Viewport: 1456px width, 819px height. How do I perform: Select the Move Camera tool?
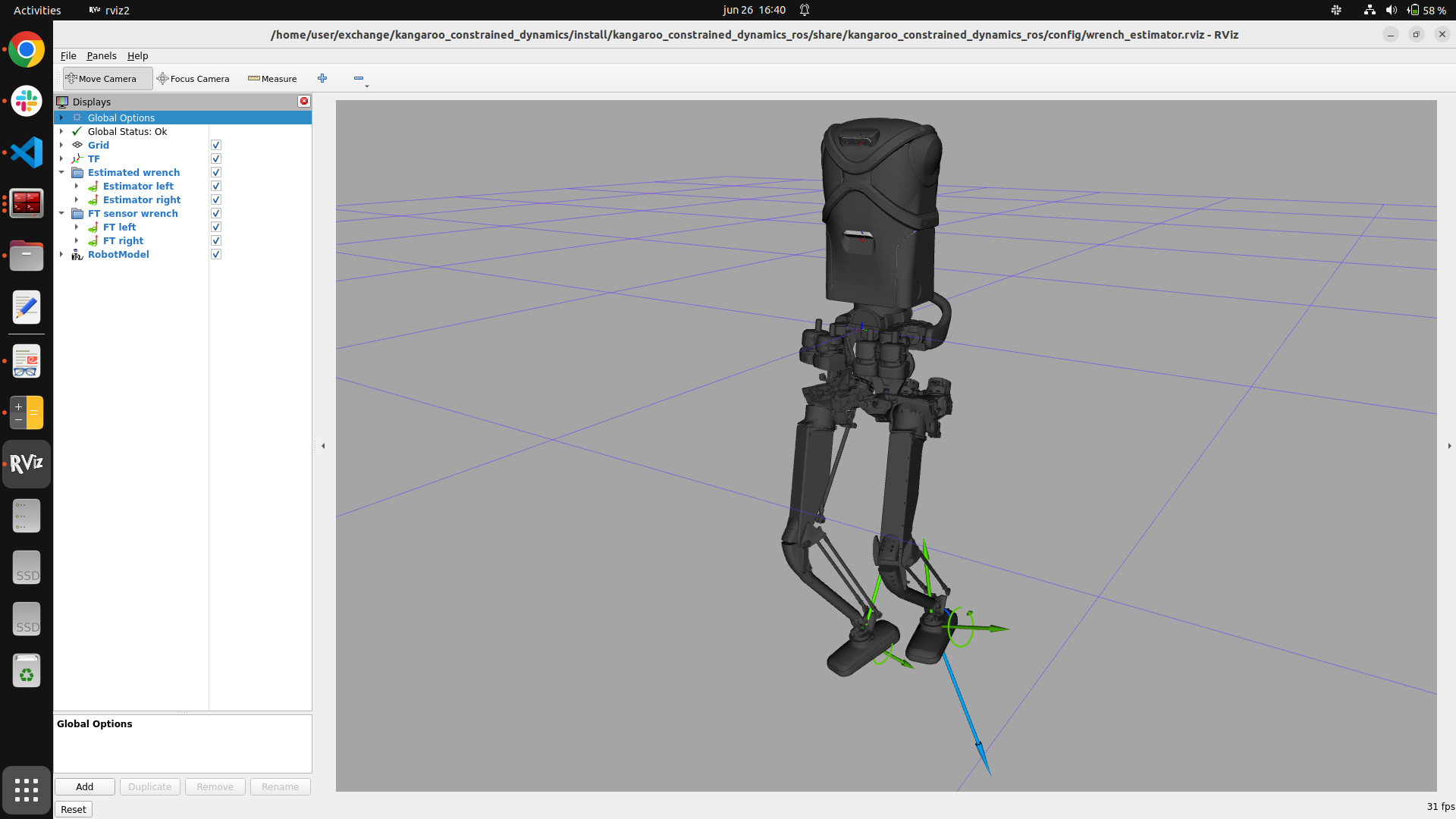107,78
